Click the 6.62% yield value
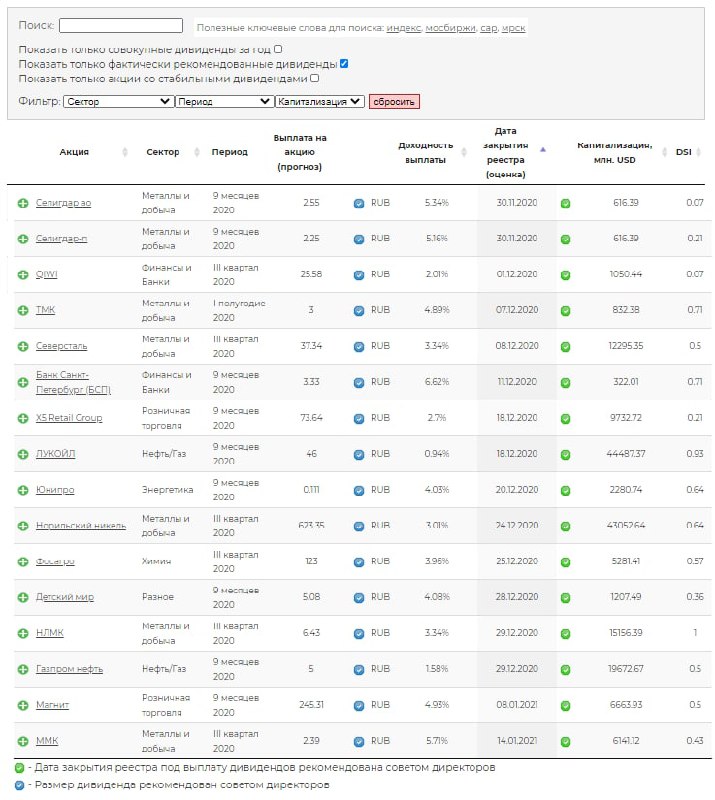 point(437,382)
